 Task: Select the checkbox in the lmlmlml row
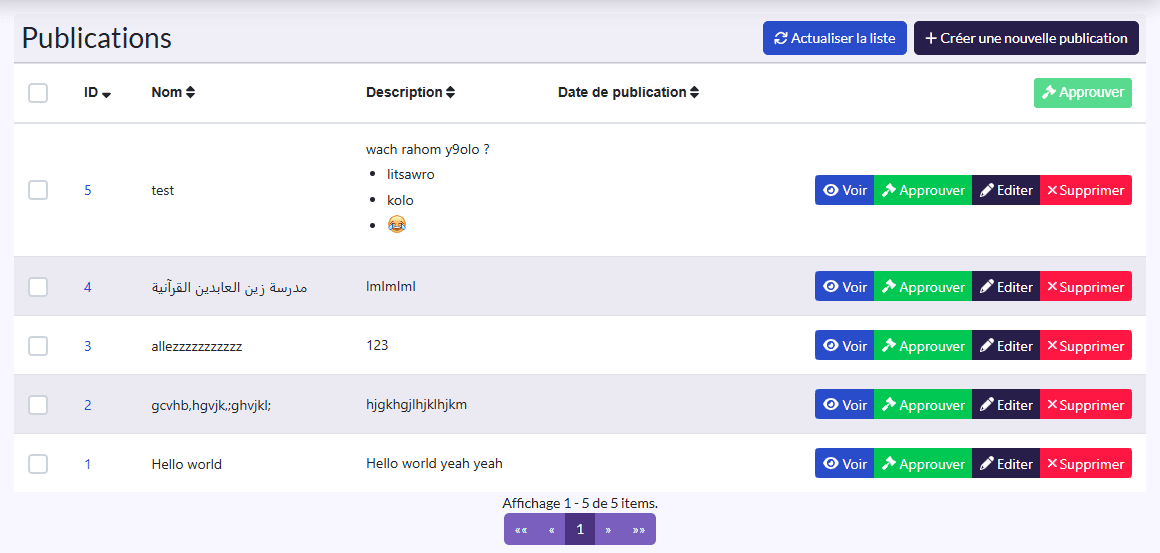pyautogui.click(x=38, y=286)
